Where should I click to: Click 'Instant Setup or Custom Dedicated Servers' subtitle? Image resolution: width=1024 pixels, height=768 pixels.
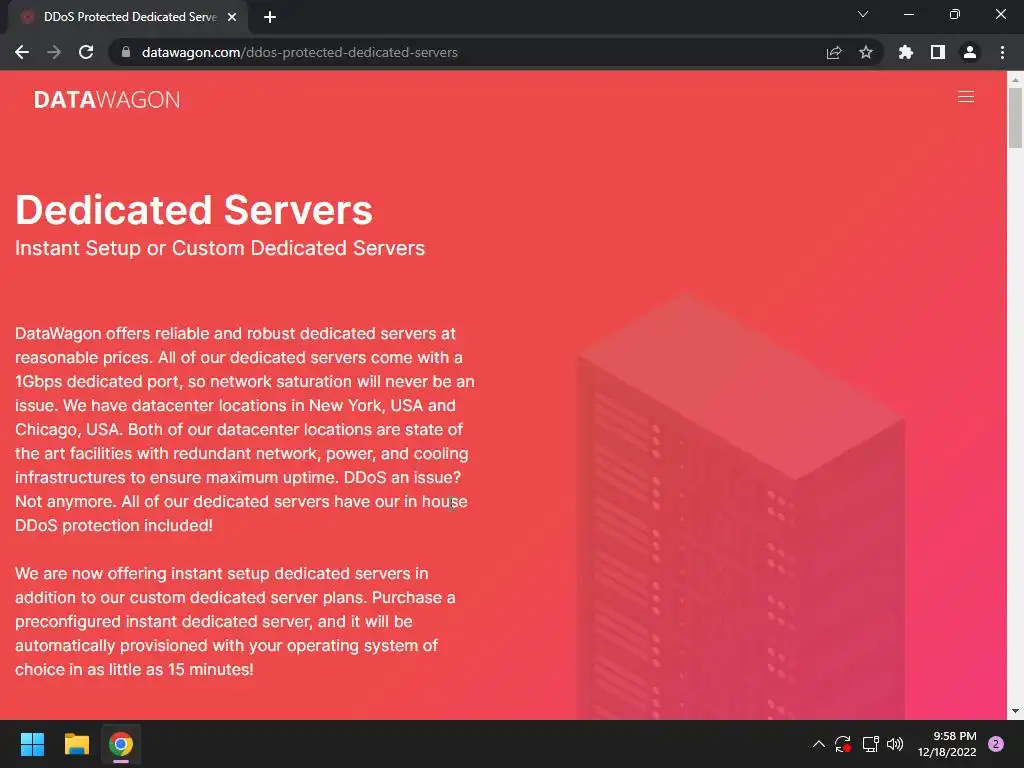(220, 248)
